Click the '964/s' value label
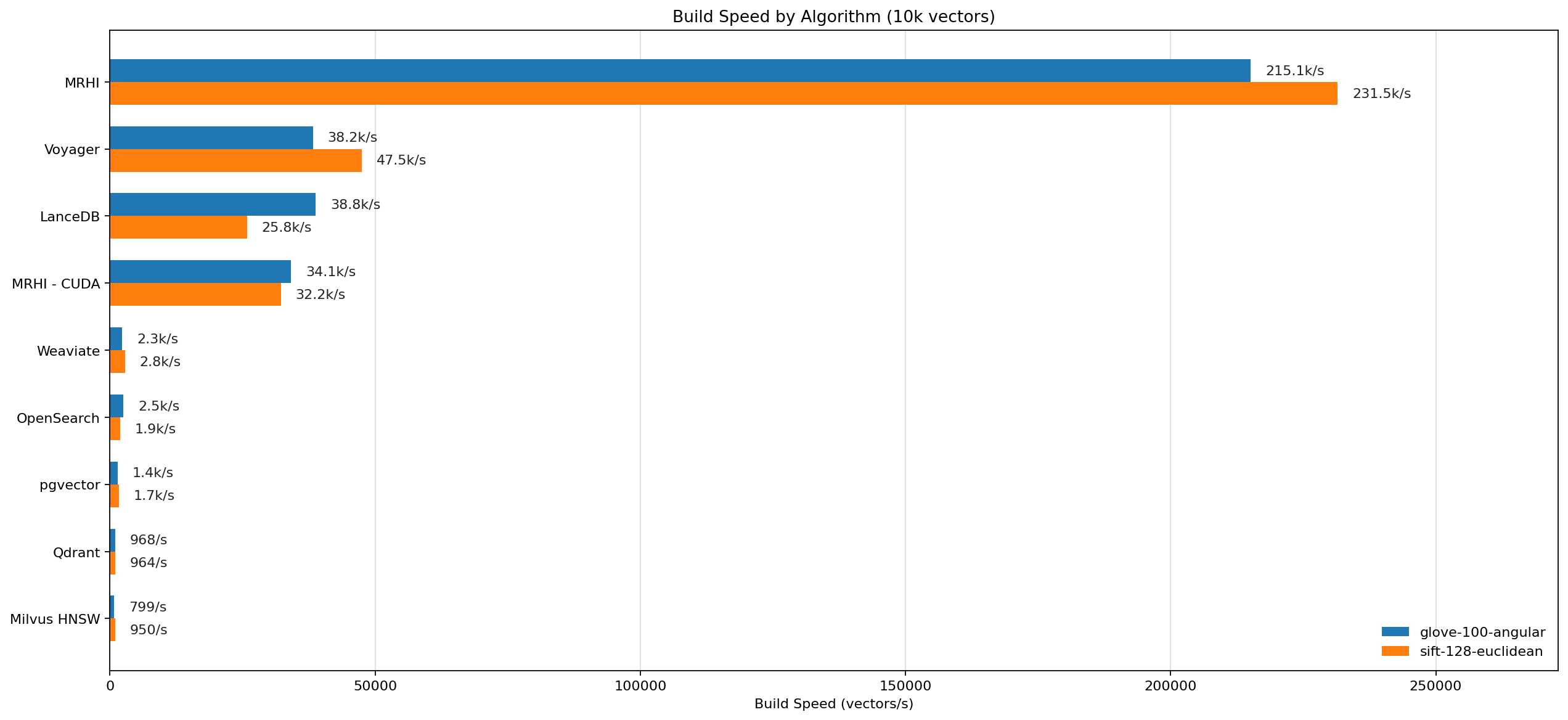This screenshot has width=1568, height=720. coord(149,563)
